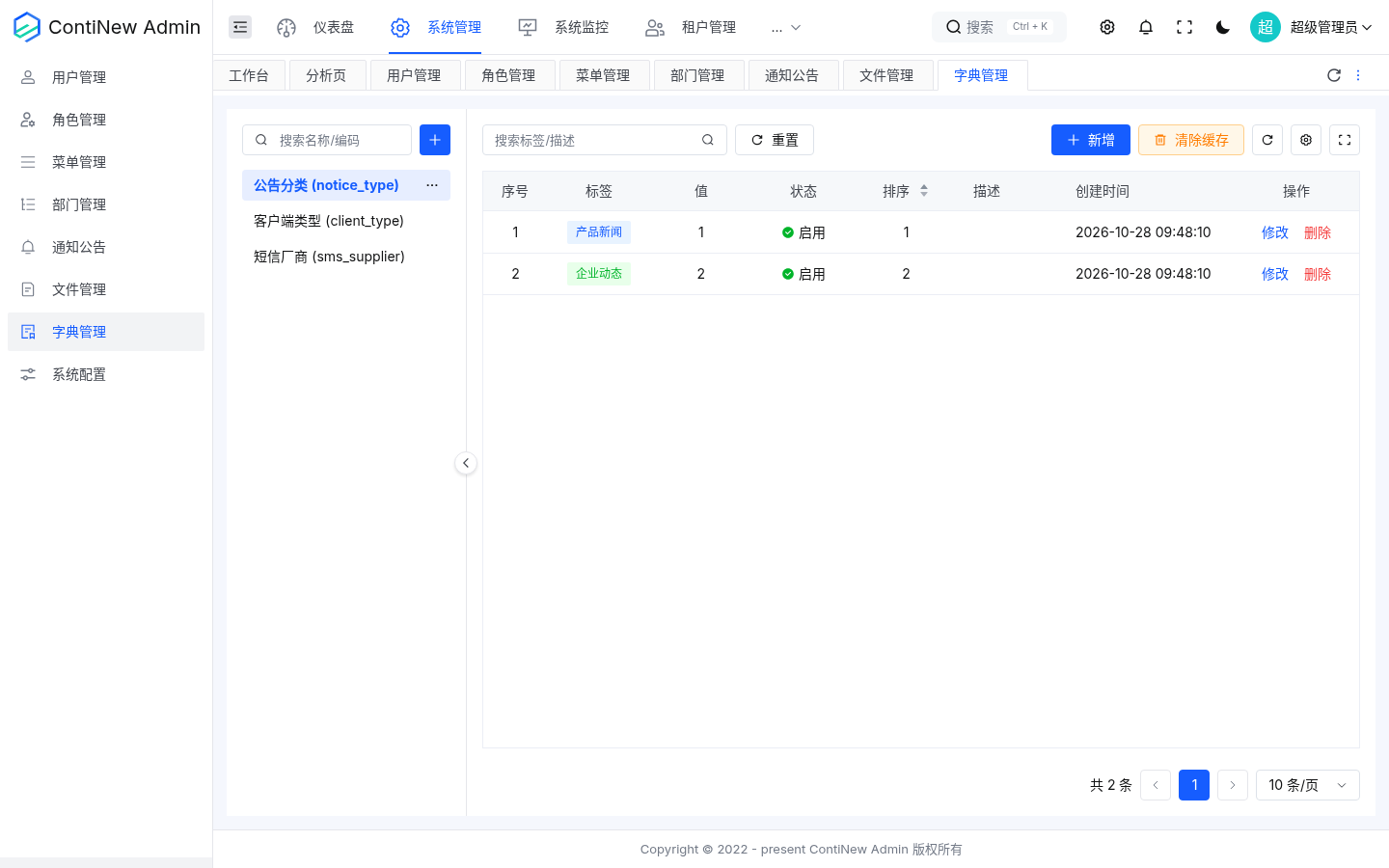Click the 重置 reset button
The image size is (1389, 868).
[x=775, y=140]
